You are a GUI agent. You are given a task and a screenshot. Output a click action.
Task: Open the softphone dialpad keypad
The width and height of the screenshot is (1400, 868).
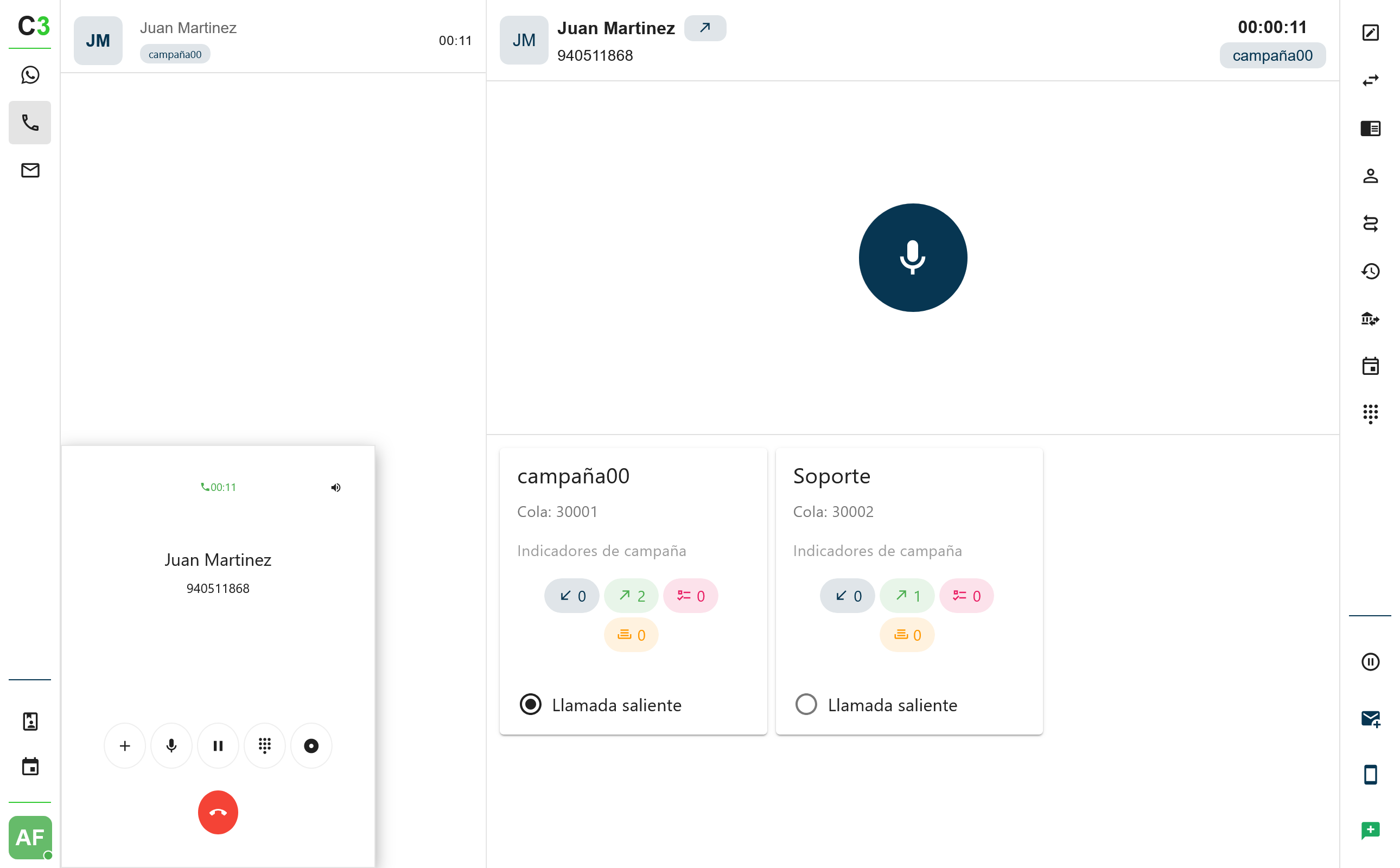click(x=264, y=745)
